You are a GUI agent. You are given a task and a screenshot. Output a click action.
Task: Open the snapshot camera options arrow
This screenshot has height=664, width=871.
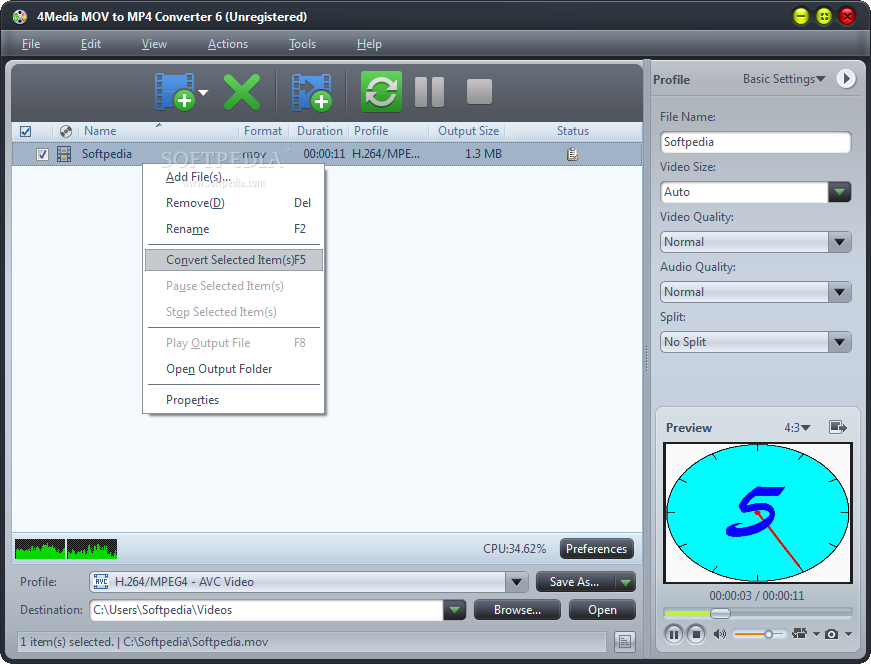point(848,634)
